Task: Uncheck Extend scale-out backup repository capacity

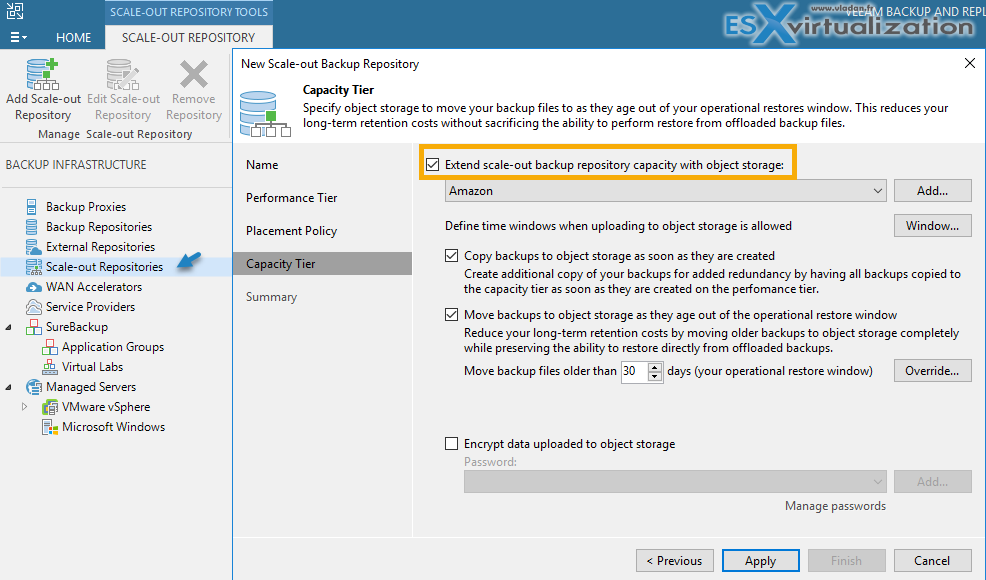Action: click(433, 165)
